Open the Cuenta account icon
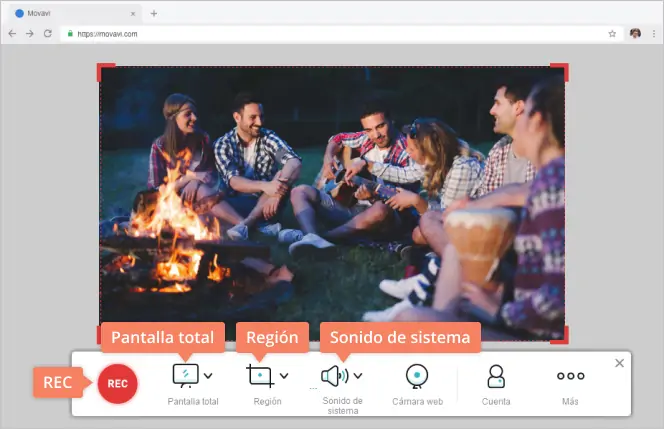This screenshot has width=664, height=429. 495,376
